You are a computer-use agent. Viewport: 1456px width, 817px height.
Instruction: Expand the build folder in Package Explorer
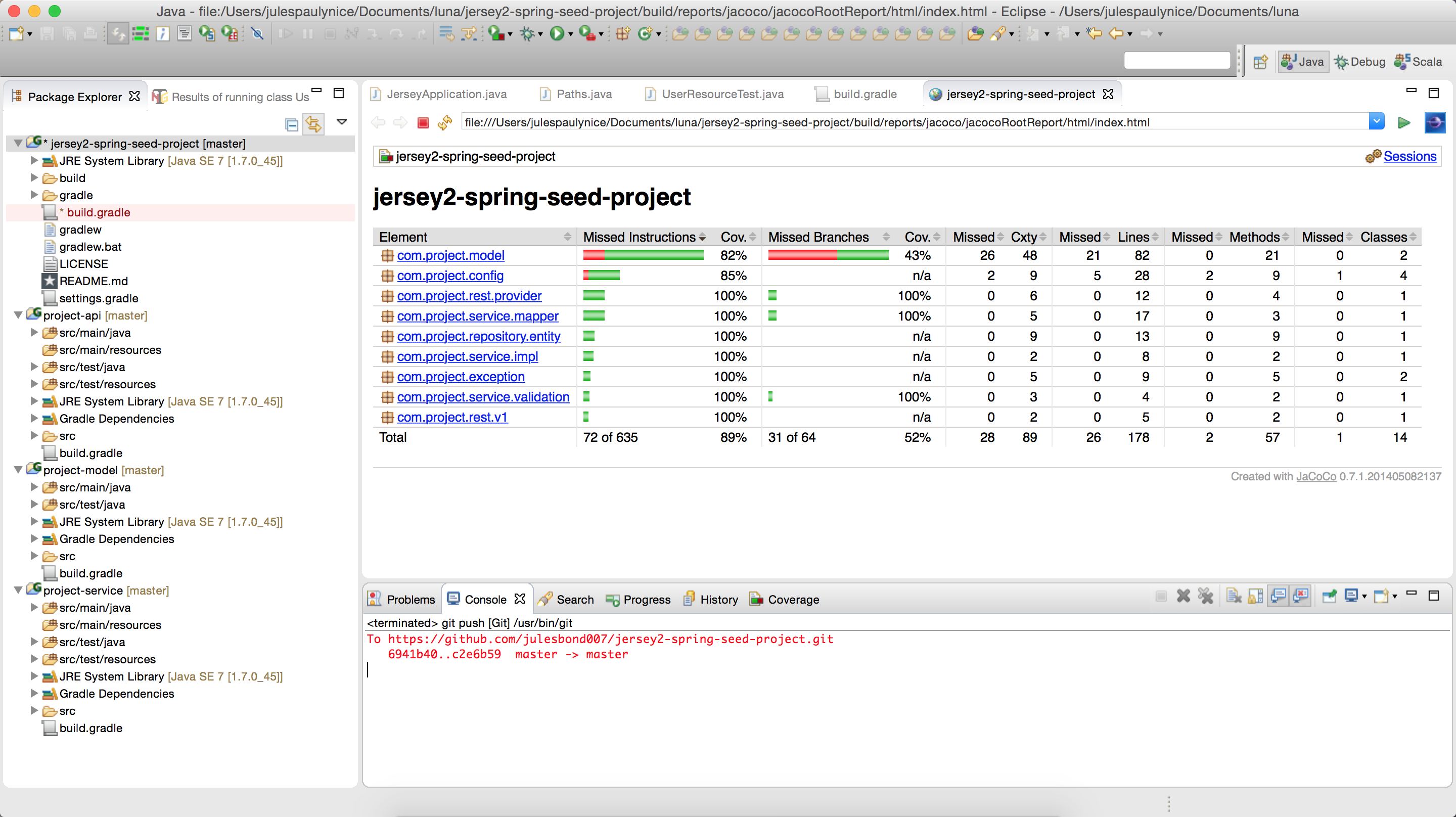34,178
